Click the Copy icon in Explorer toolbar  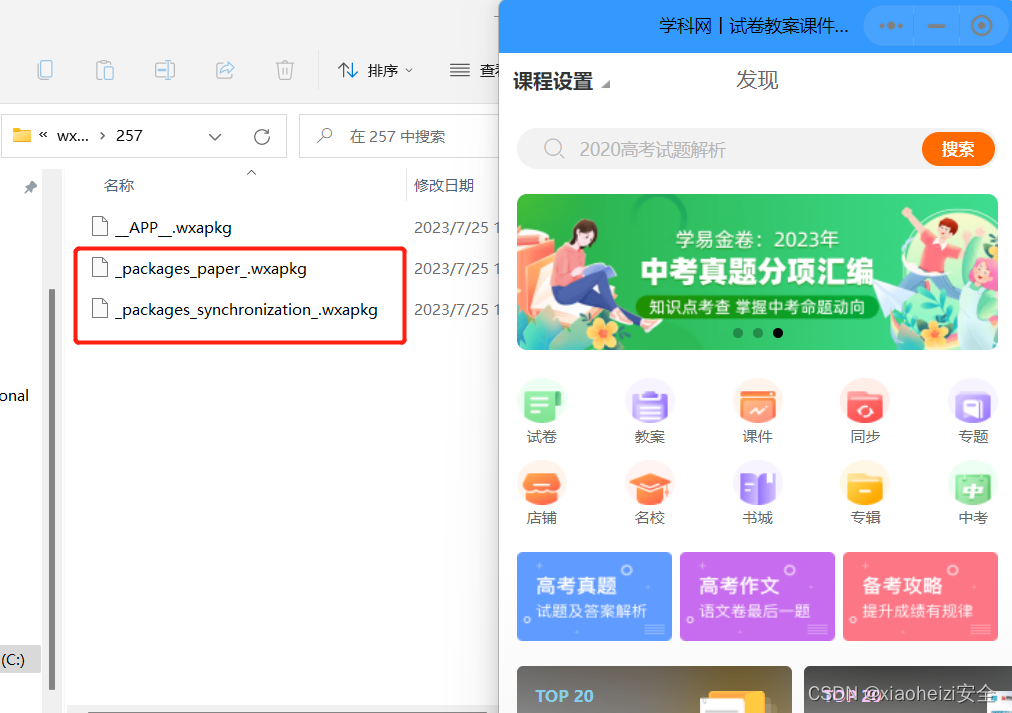(45, 70)
